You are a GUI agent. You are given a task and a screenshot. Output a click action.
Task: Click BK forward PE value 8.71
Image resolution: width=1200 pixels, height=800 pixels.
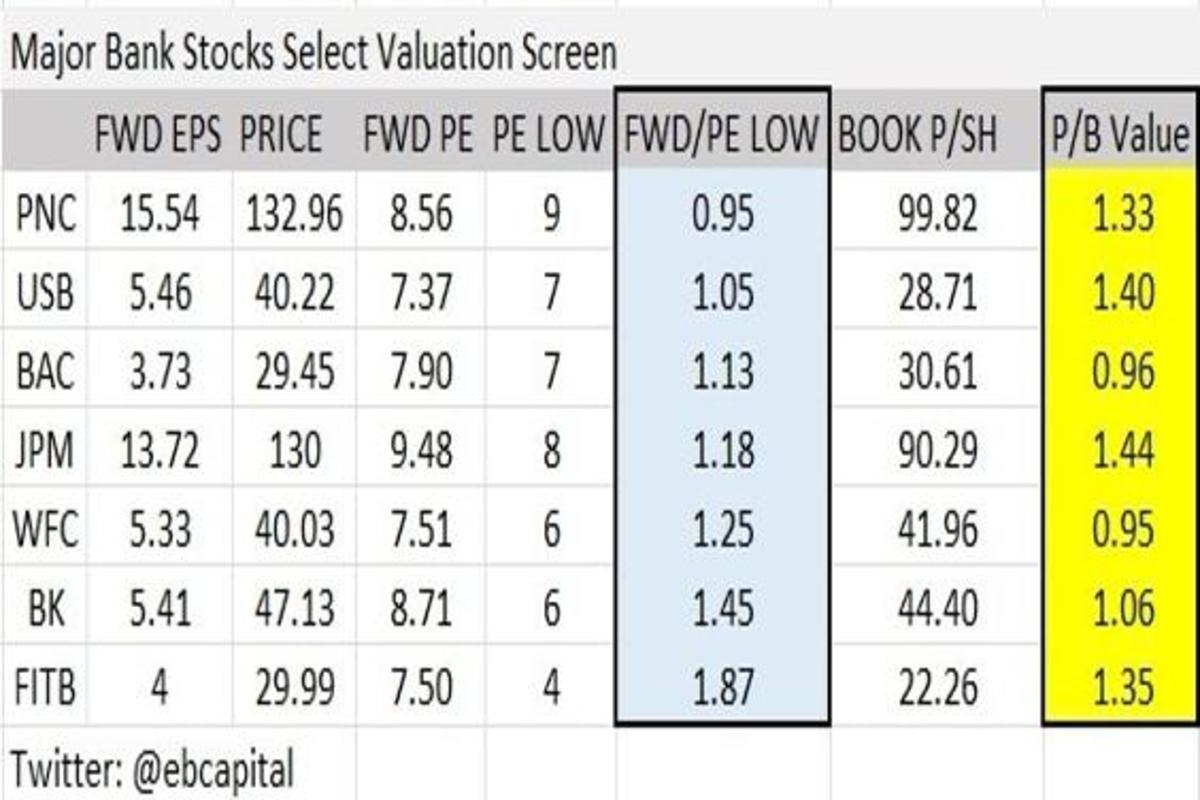[420, 609]
